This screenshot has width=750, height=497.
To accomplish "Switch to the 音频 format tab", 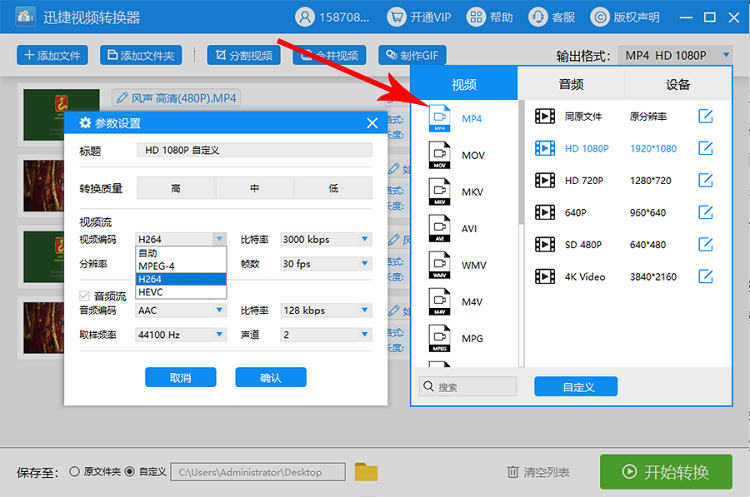I will [x=571, y=84].
